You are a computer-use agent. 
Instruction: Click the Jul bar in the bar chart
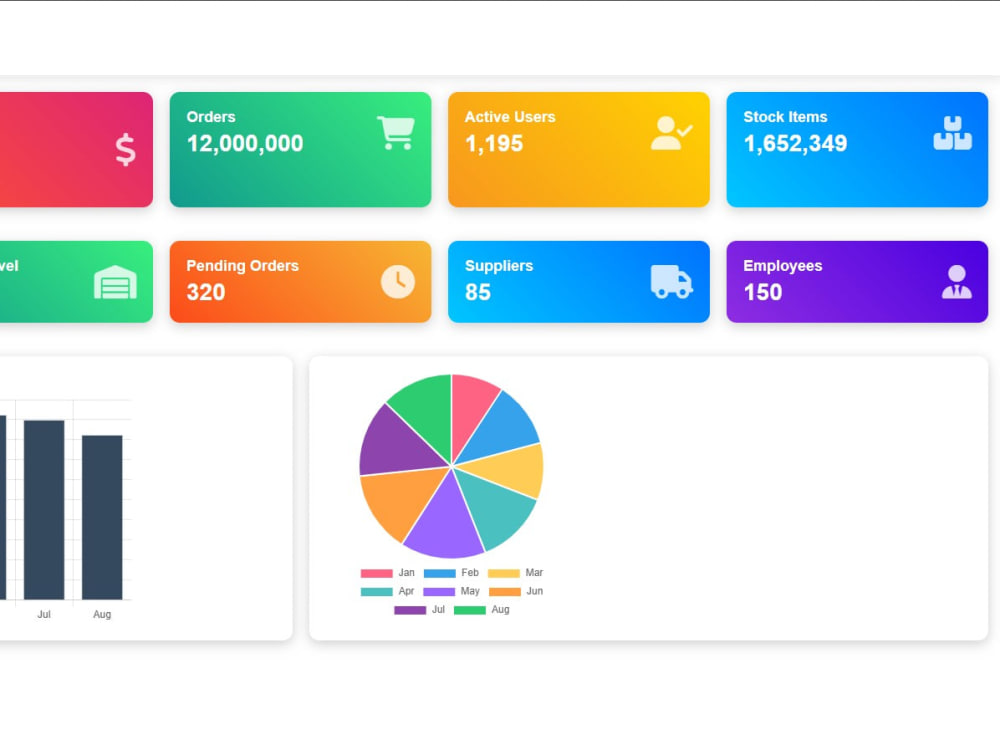[x=44, y=510]
